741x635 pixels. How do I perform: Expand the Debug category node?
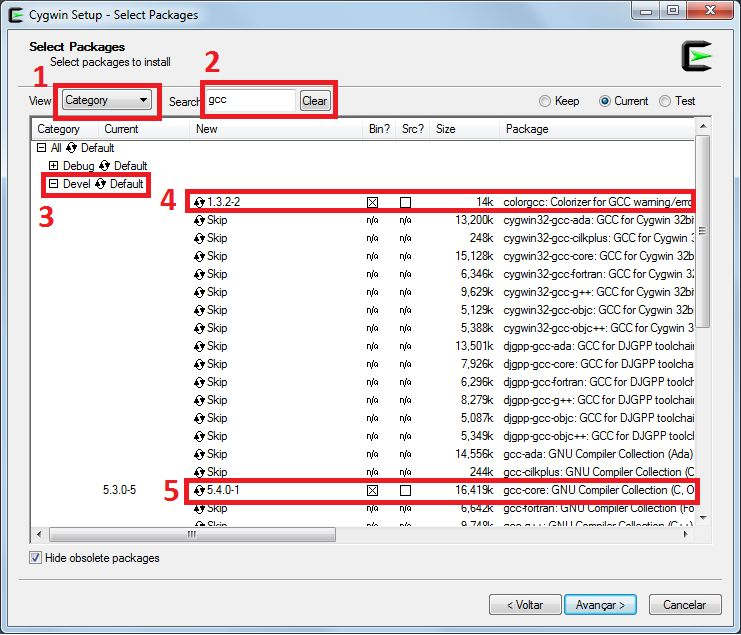pyautogui.click(x=53, y=166)
